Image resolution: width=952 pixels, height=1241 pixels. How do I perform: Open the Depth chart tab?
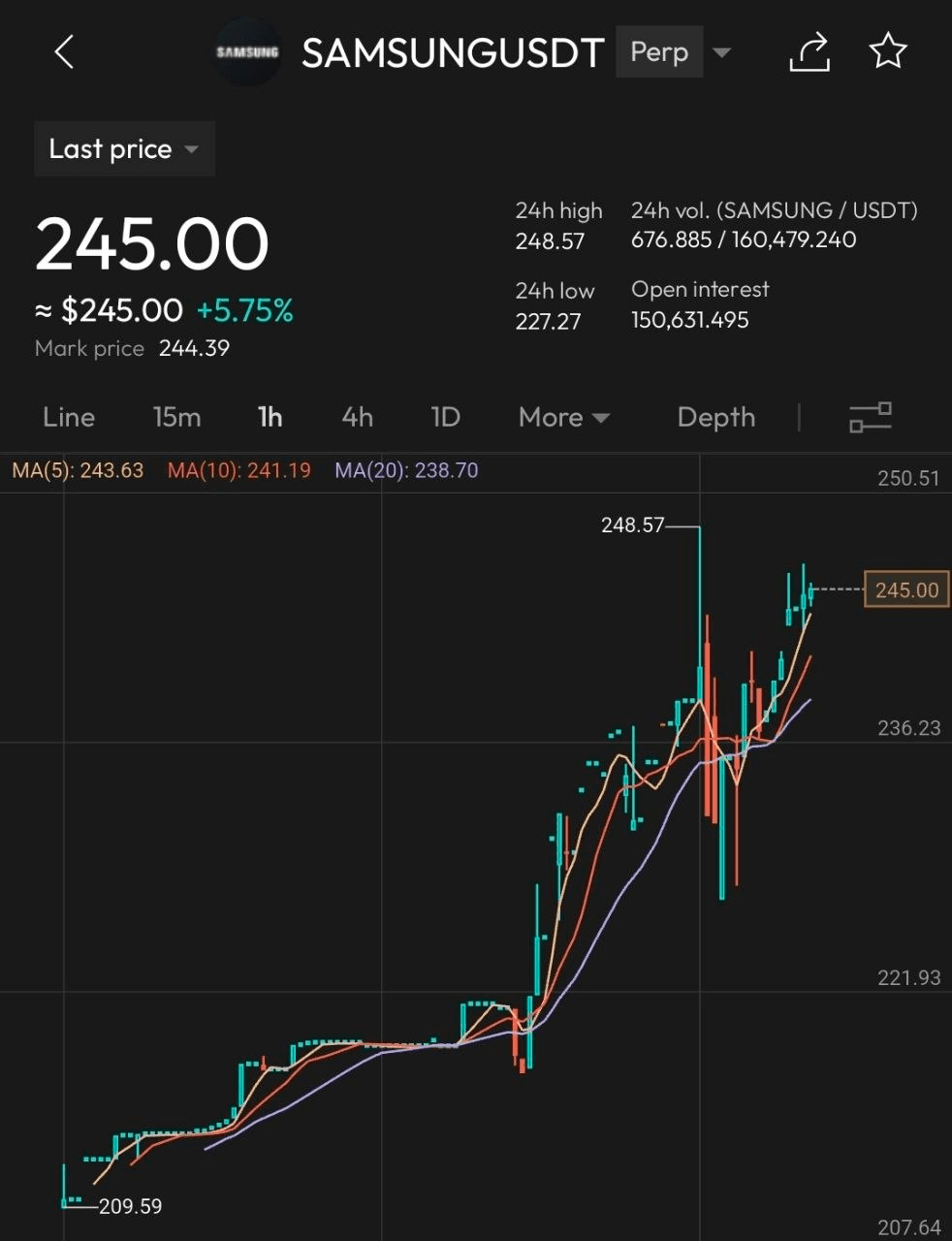[x=716, y=417]
